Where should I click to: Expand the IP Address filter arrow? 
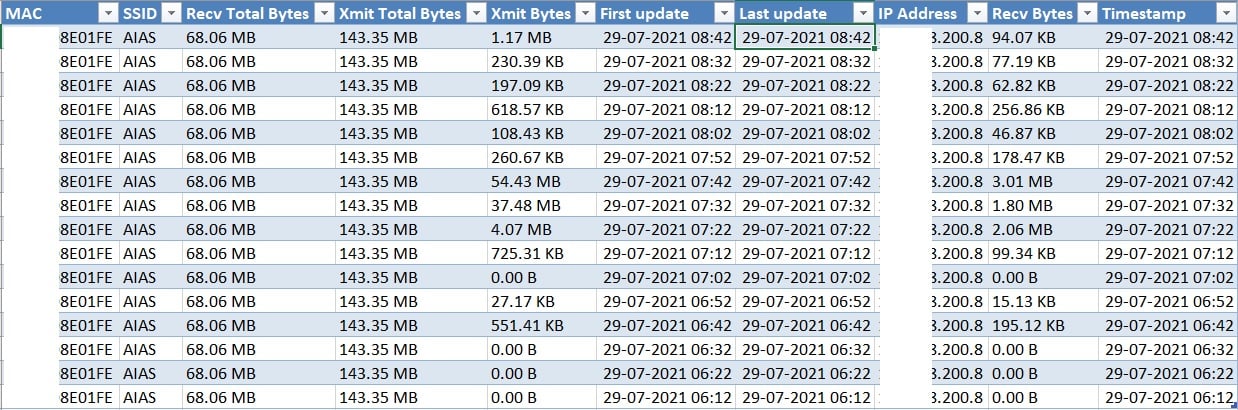click(x=976, y=13)
